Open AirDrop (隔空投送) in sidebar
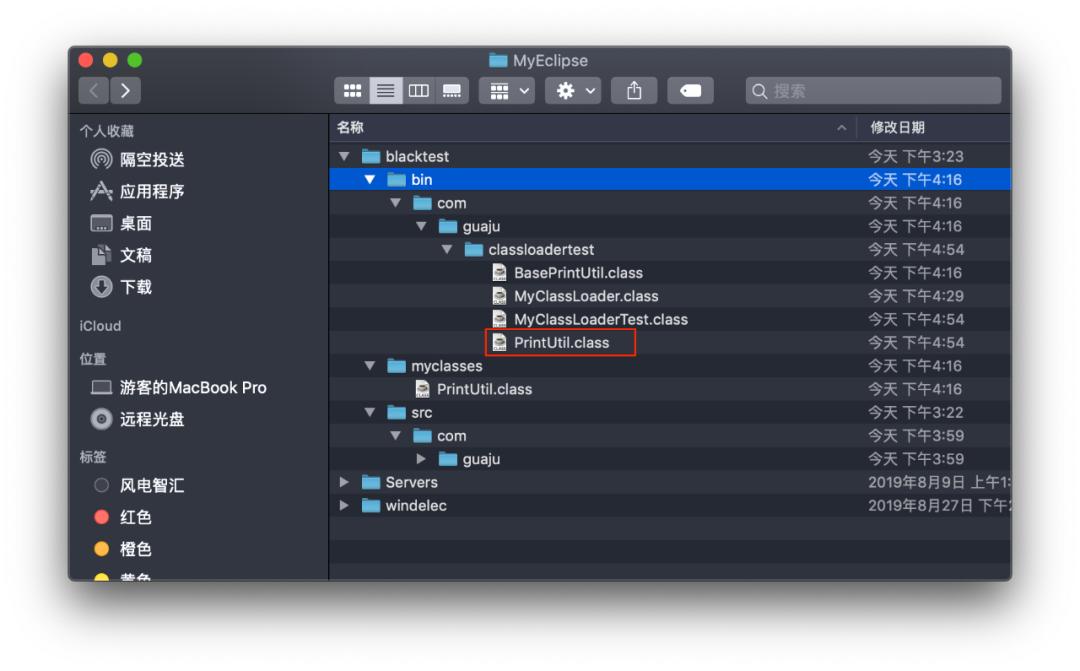This screenshot has width=1080, height=671. (x=138, y=160)
